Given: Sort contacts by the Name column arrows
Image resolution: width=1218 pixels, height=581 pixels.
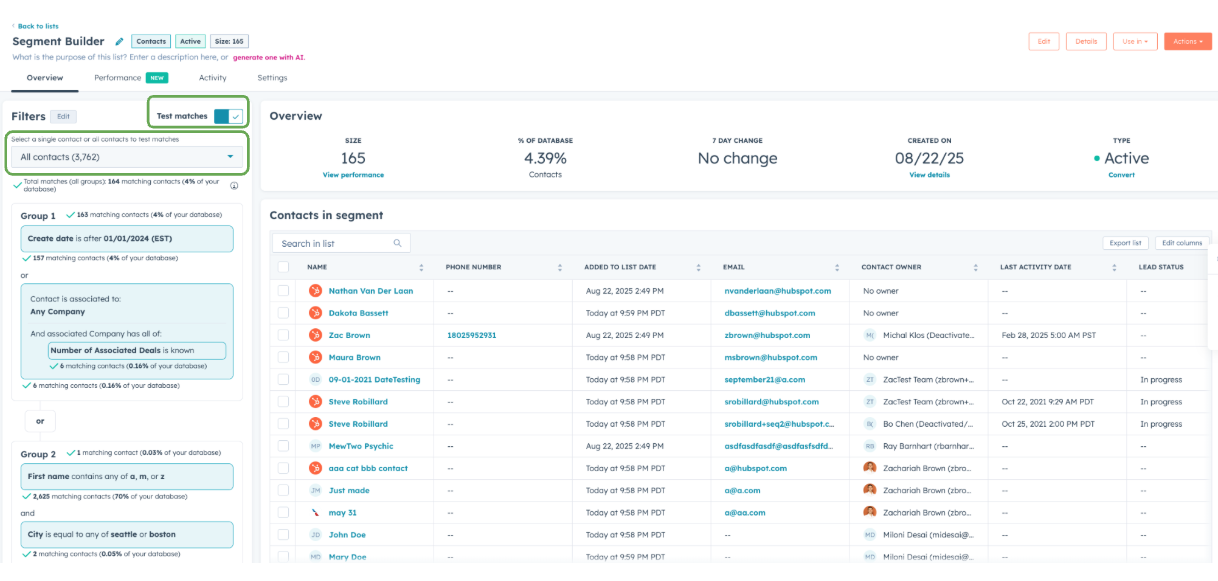Looking at the screenshot, I should click(x=420, y=267).
